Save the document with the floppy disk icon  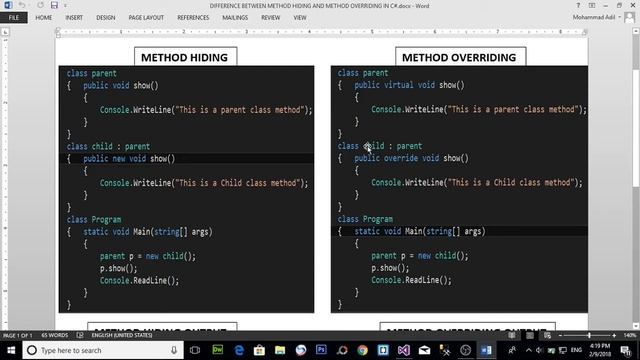pos(54,5)
